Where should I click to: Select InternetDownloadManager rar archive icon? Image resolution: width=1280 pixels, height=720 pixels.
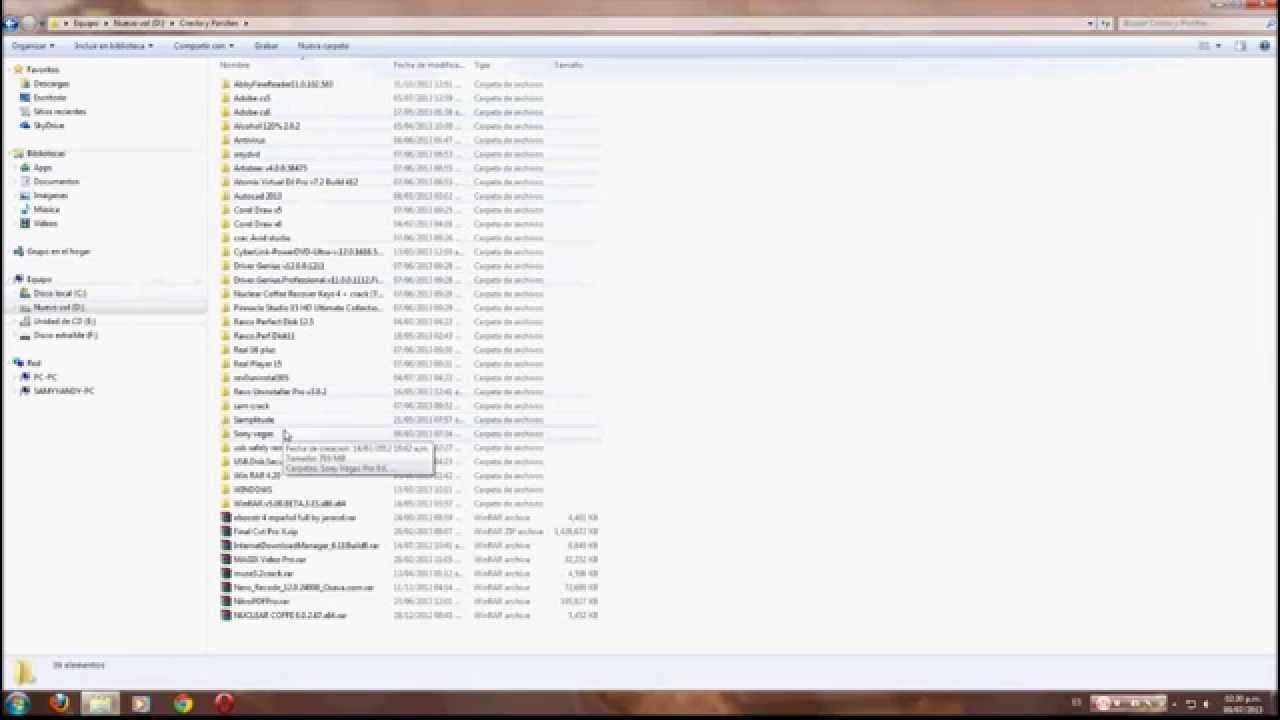click(x=226, y=547)
